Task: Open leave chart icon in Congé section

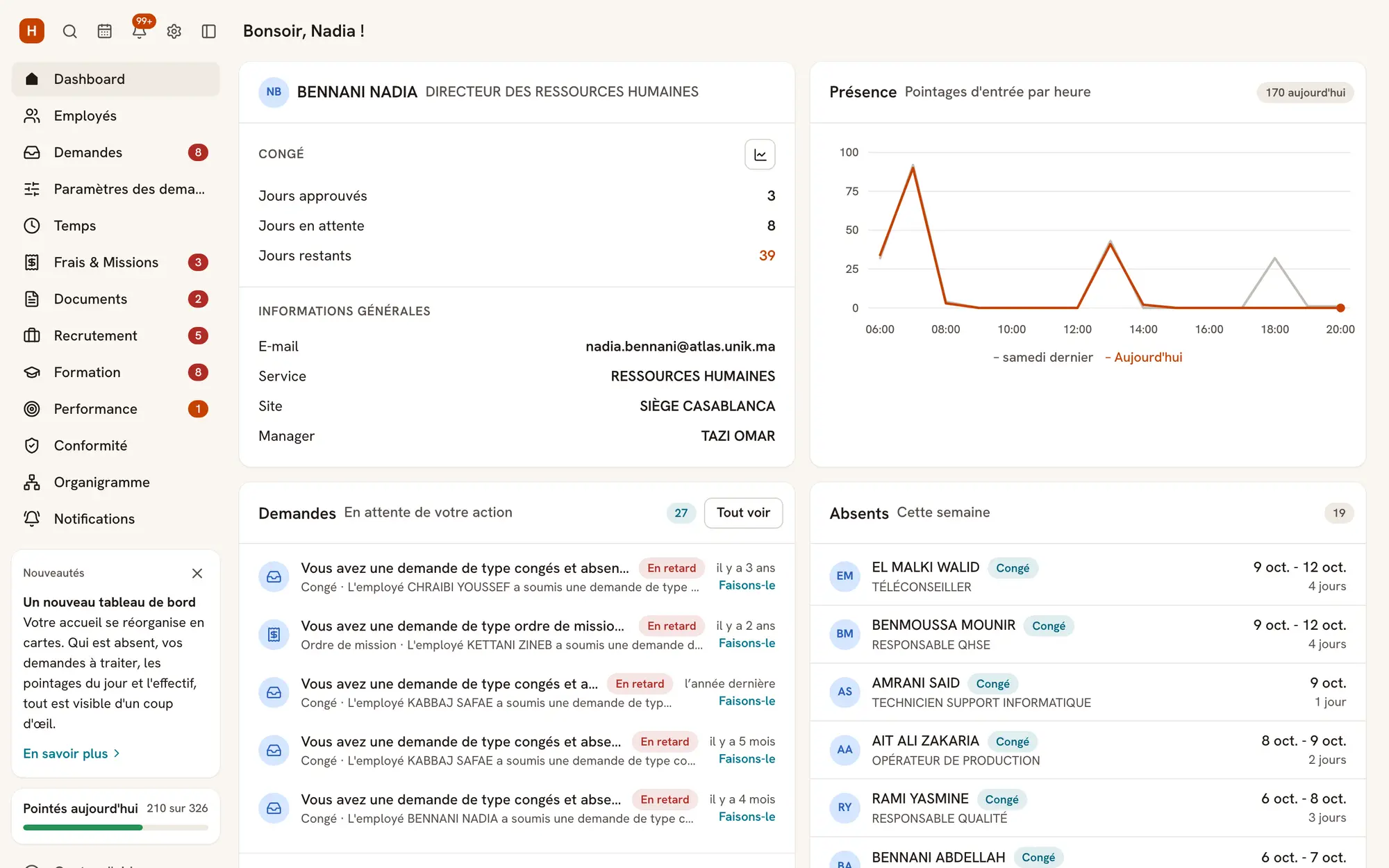Action: (760, 154)
